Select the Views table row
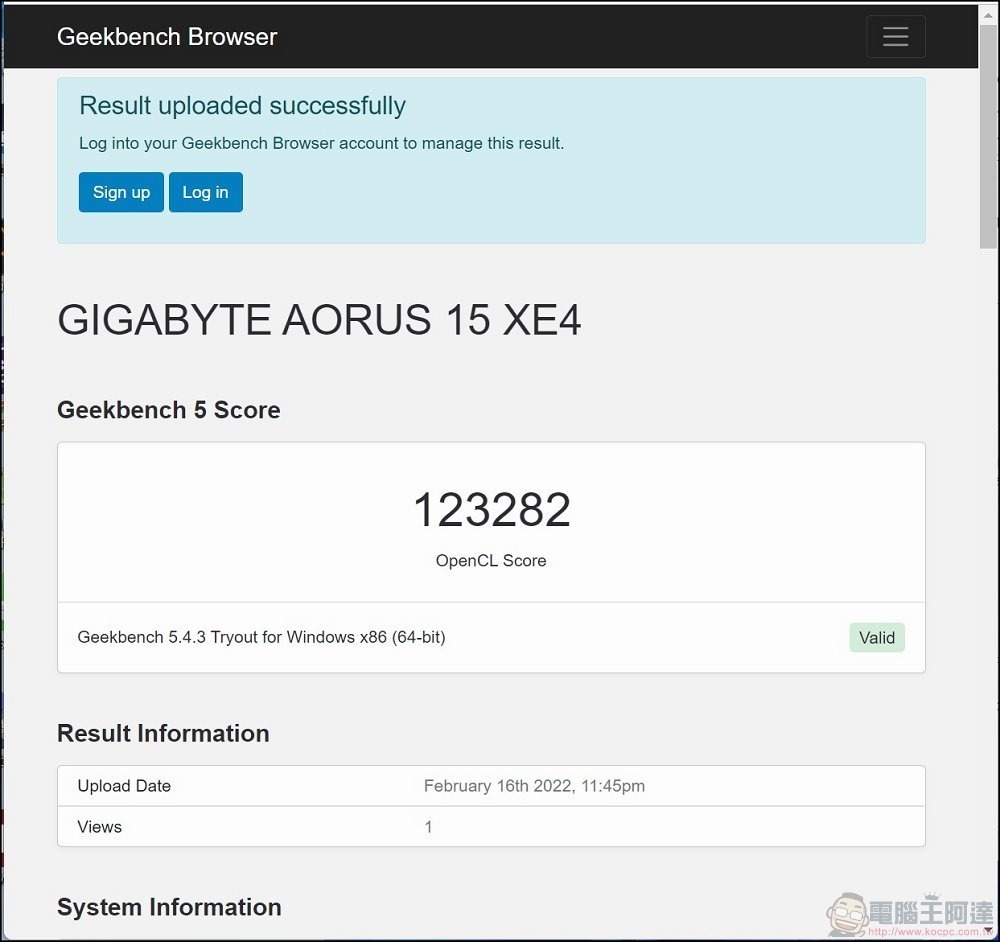Viewport: 1000px width, 942px height. coord(491,826)
